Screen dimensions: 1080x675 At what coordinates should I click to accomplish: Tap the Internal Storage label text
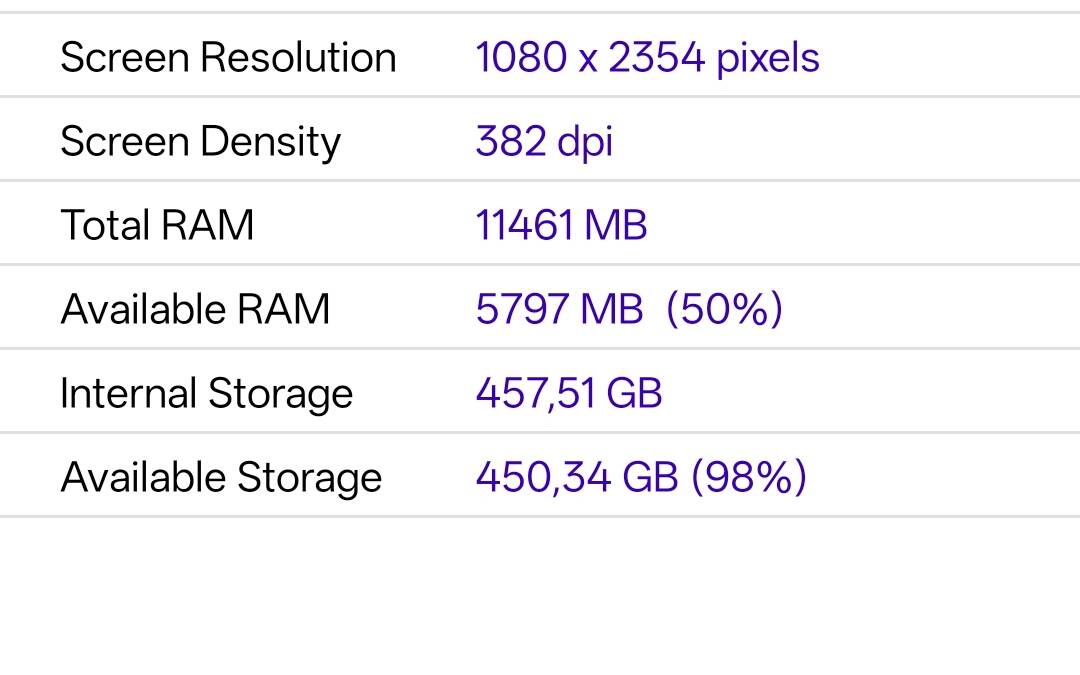tap(206, 392)
